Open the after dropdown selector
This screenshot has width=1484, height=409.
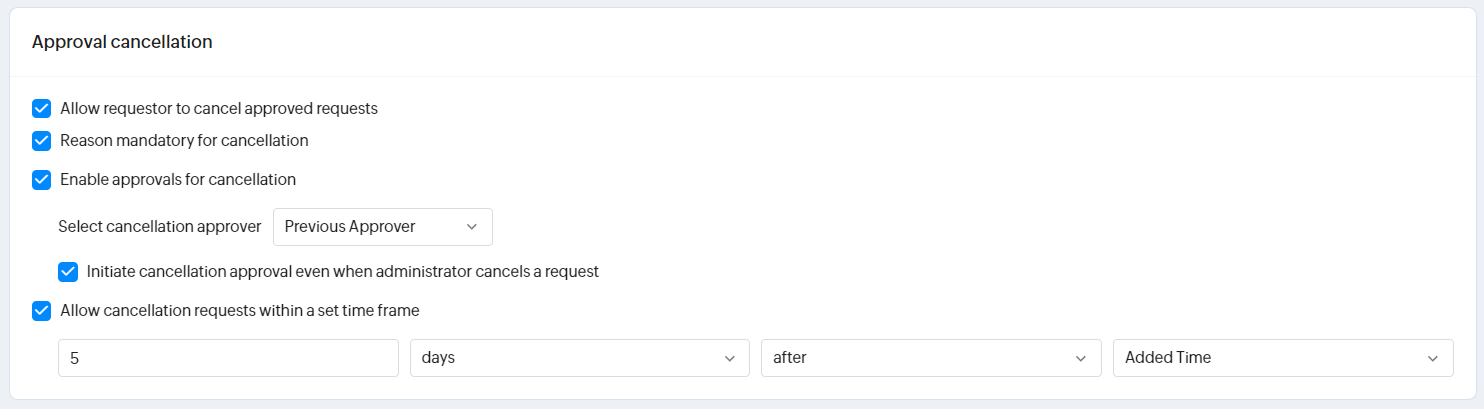[930, 358]
